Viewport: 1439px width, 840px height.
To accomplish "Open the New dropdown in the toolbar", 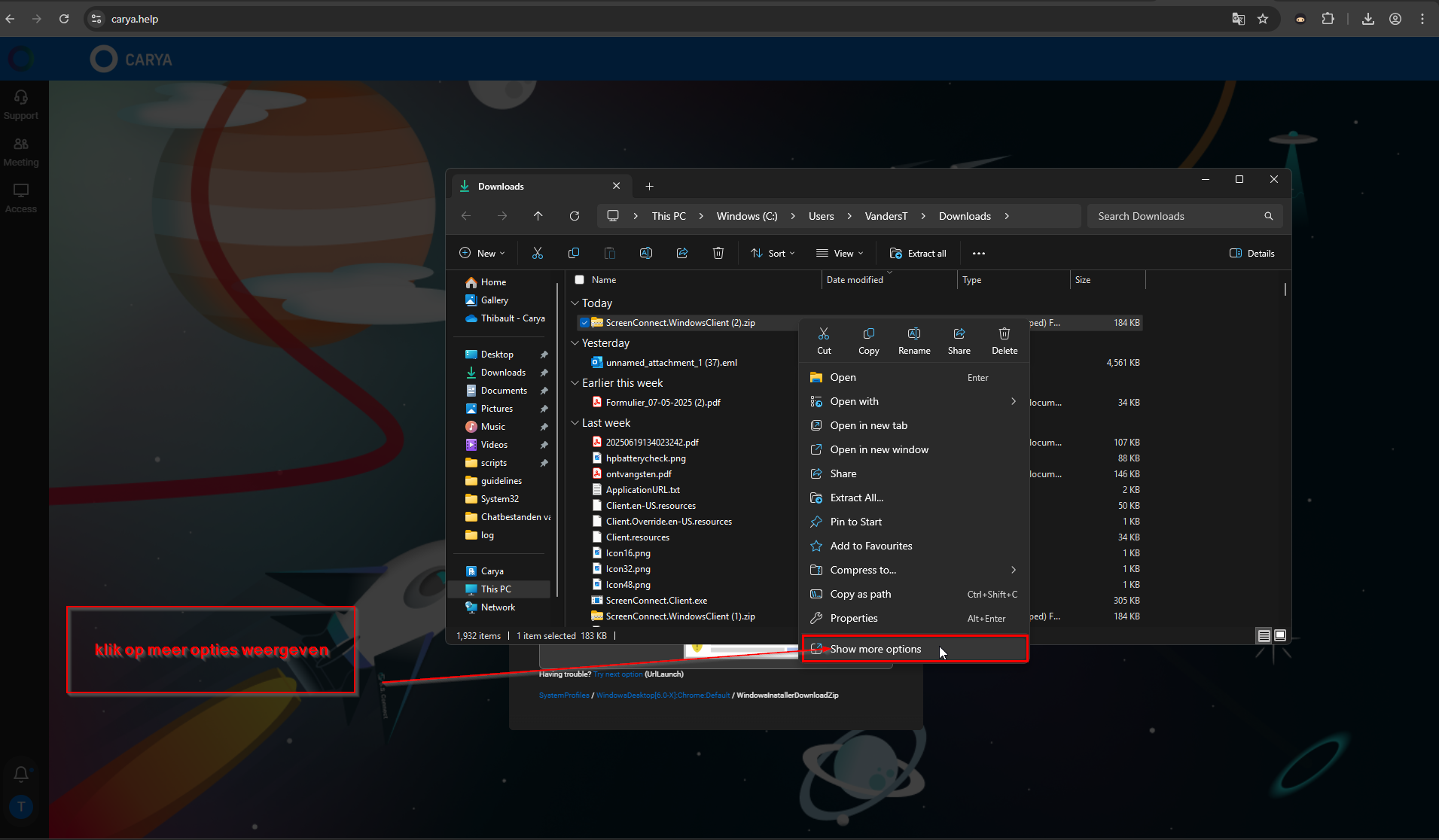I will point(482,254).
